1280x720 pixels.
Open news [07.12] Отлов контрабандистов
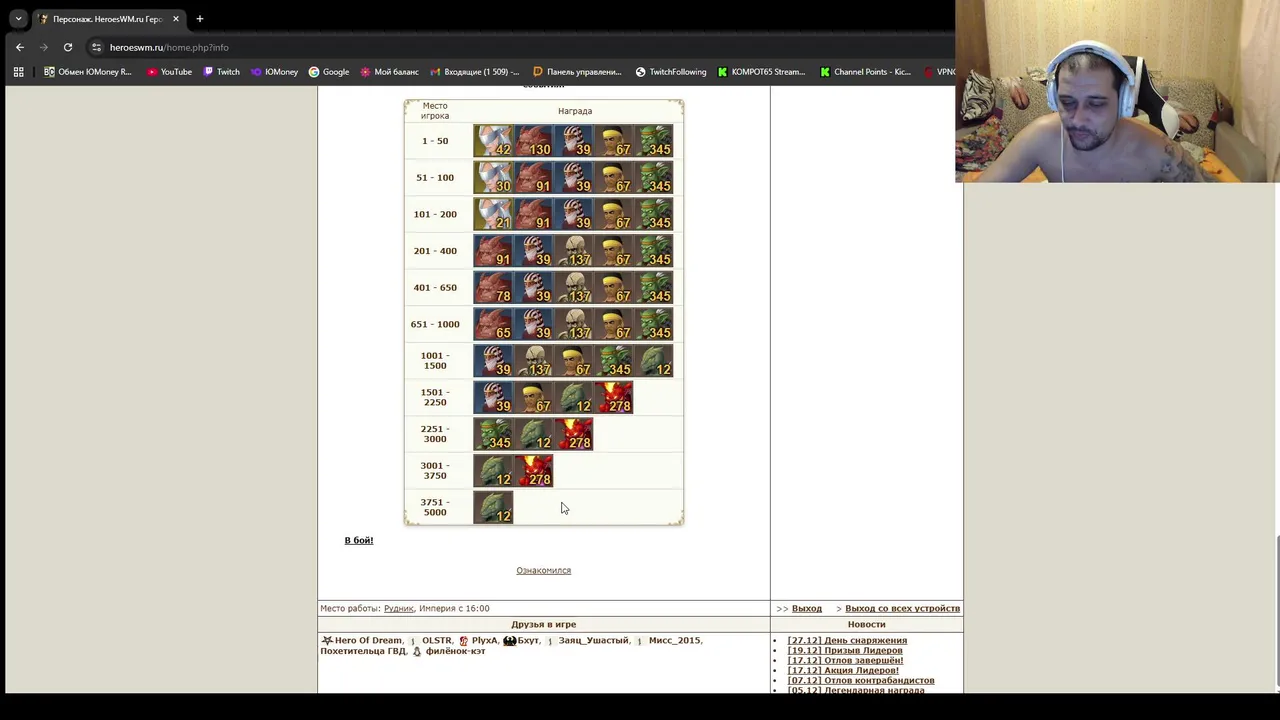861,680
